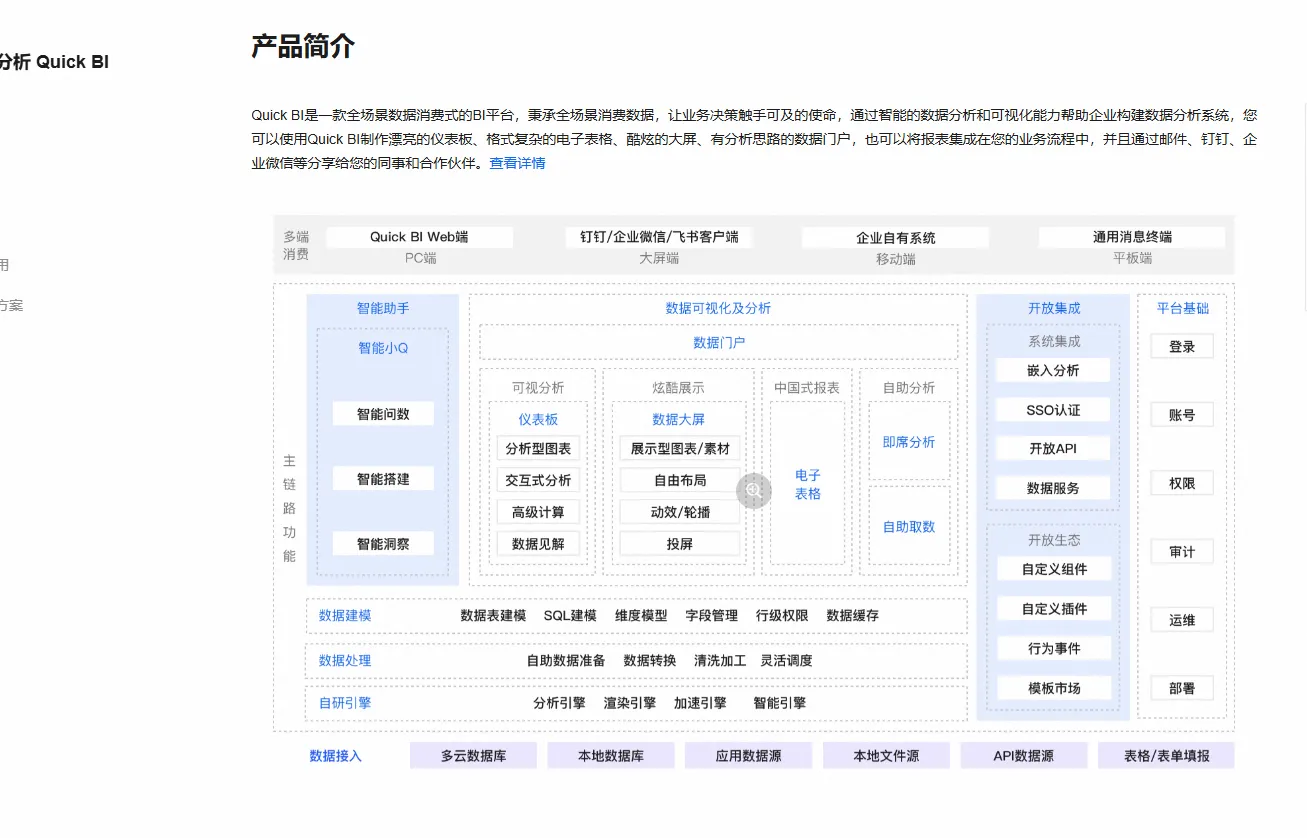
Task: Click the SQL建模 label
Action: 570,616
